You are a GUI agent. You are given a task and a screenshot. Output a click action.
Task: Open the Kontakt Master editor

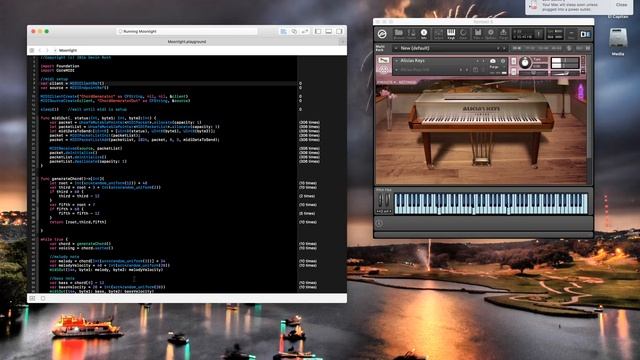click(x=412, y=34)
